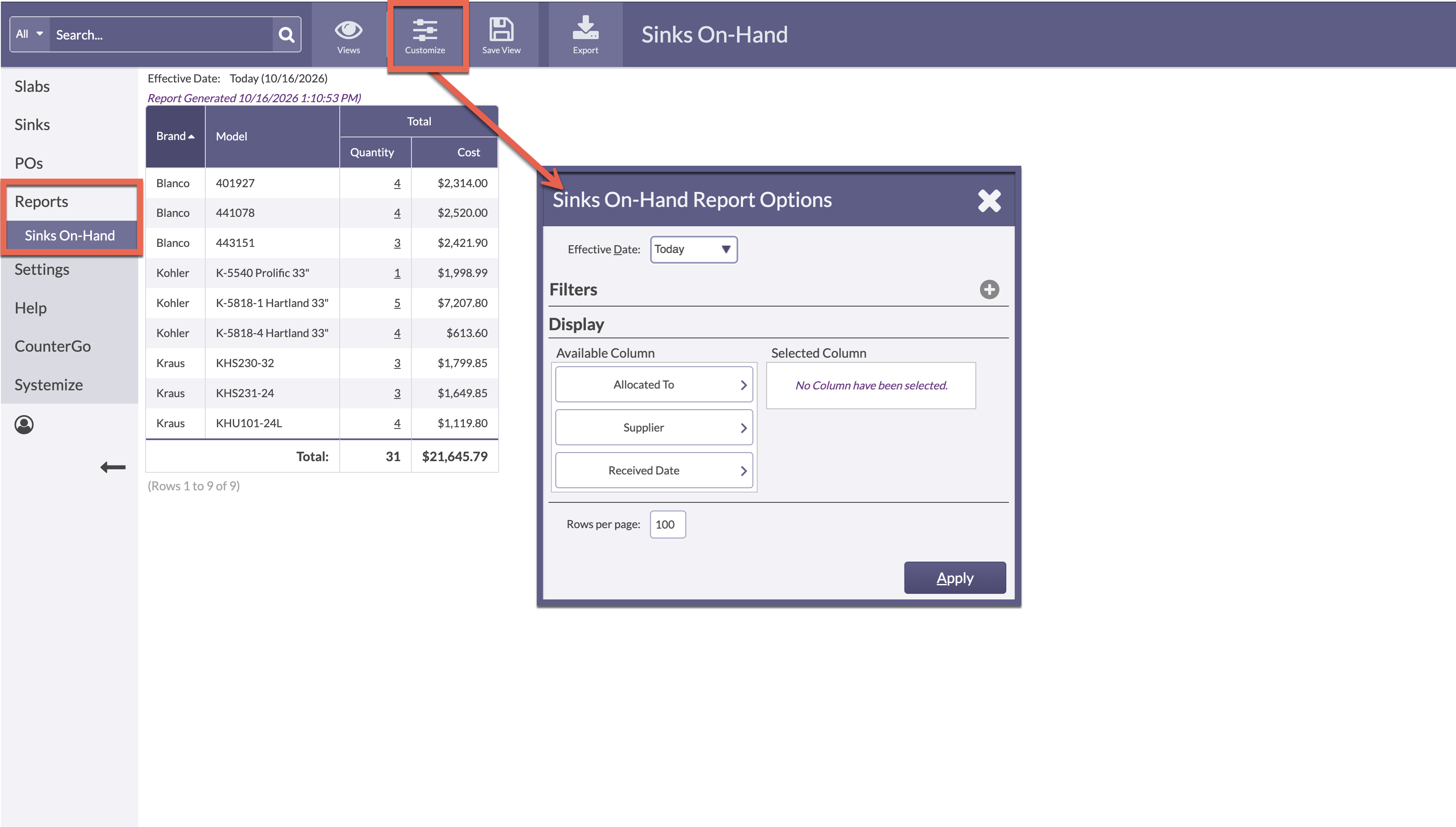This screenshot has height=827, width=1456.
Task: Click quantity link for Blanco 441078
Action: (x=397, y=213)
